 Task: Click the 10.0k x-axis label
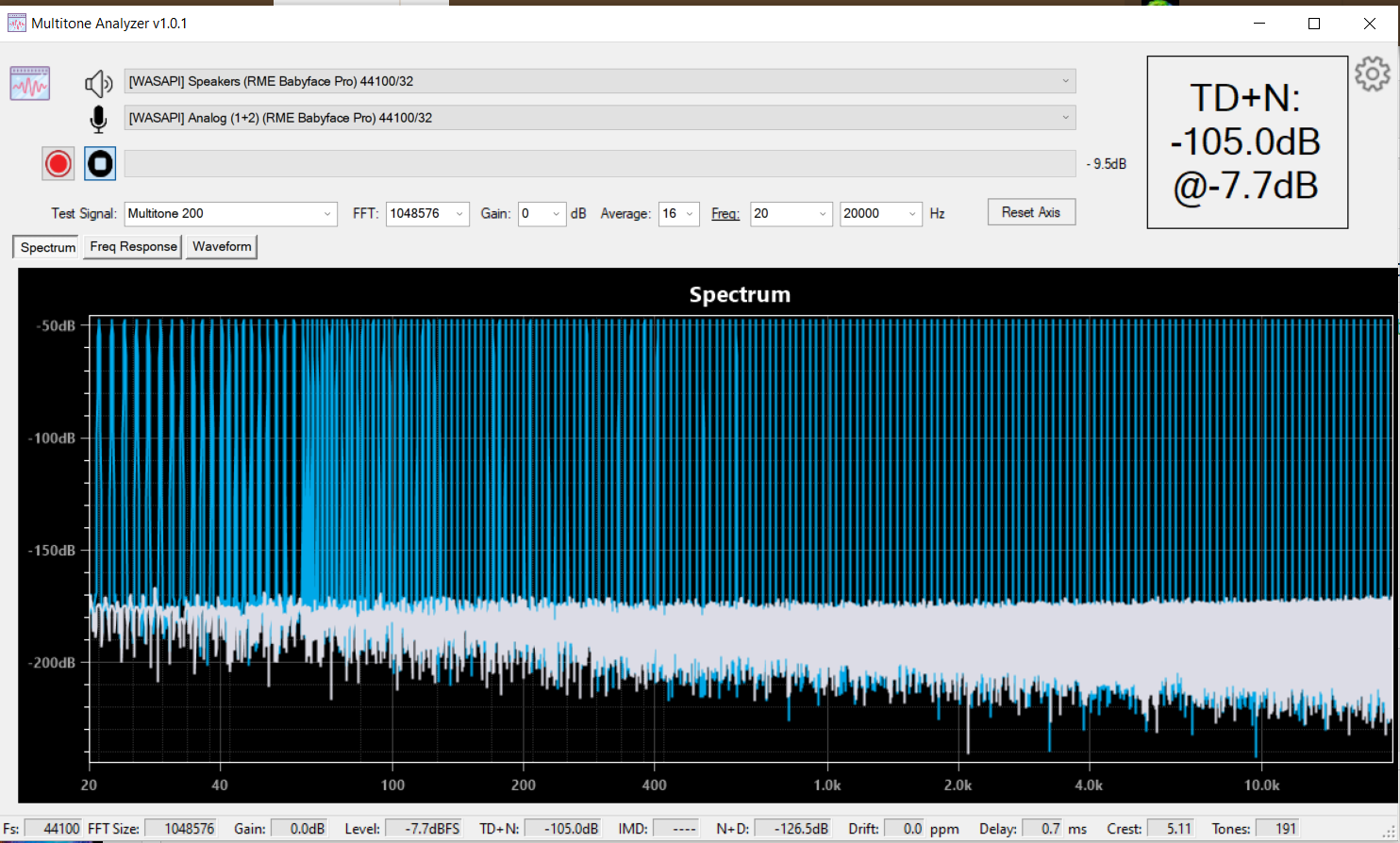click(1261, 785)
